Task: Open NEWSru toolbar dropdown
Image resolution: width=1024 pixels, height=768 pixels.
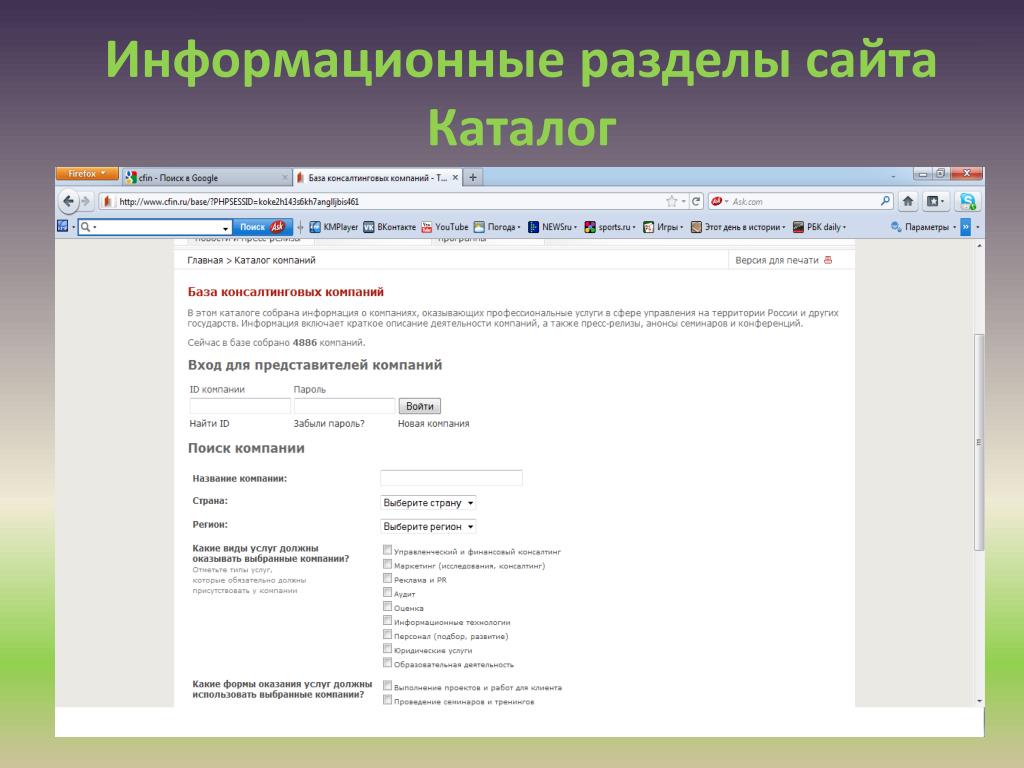Action: [x=552, y=227]
